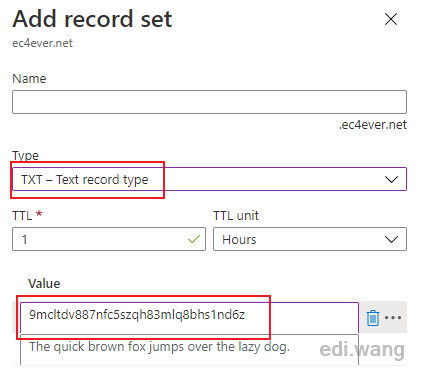The height and width of the screenshot is (378, 423).
Task: Open the TXT – Text record type dropdown
Action: [209, 179]
